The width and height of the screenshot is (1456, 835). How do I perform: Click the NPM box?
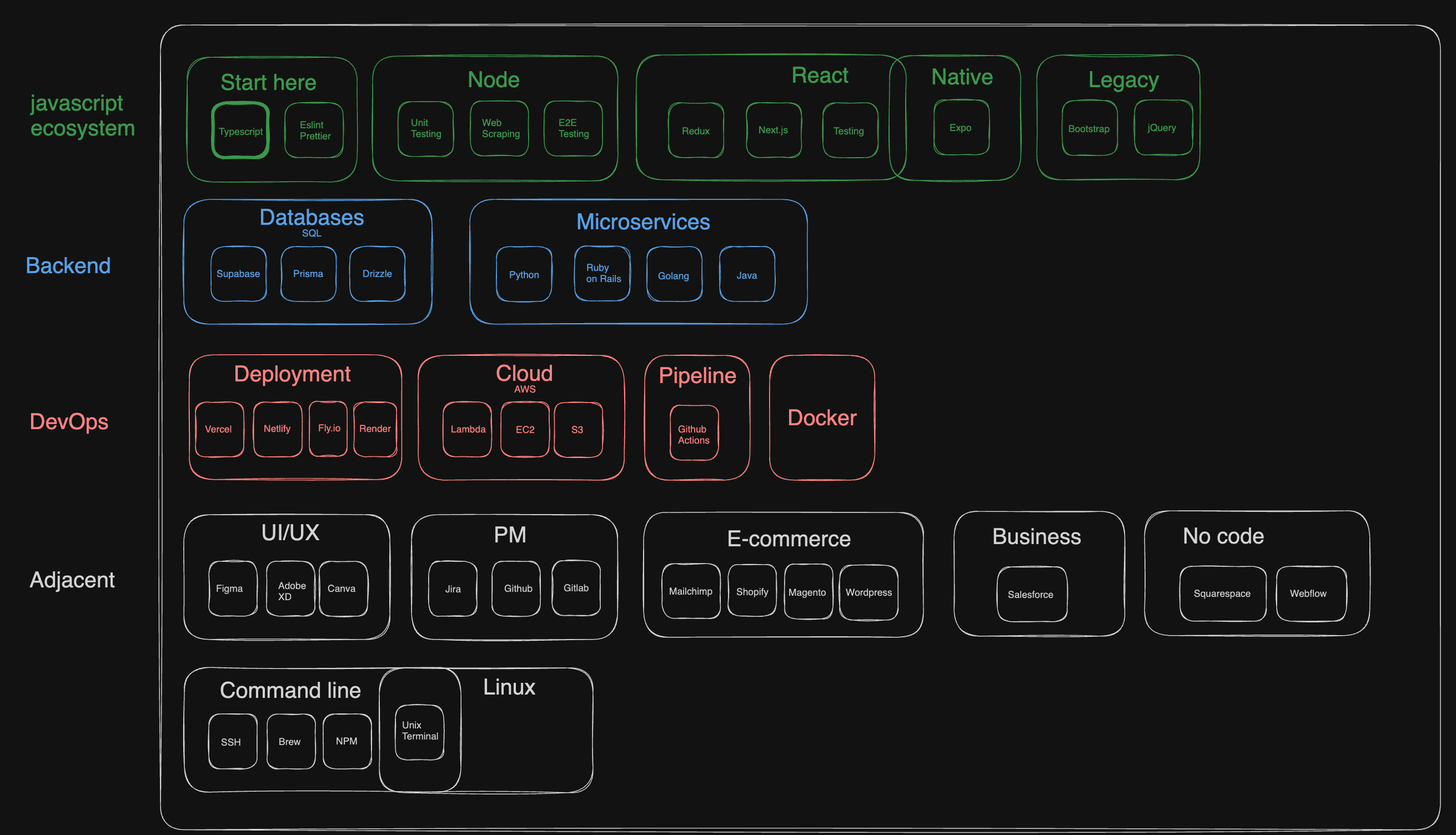[348, 742]
